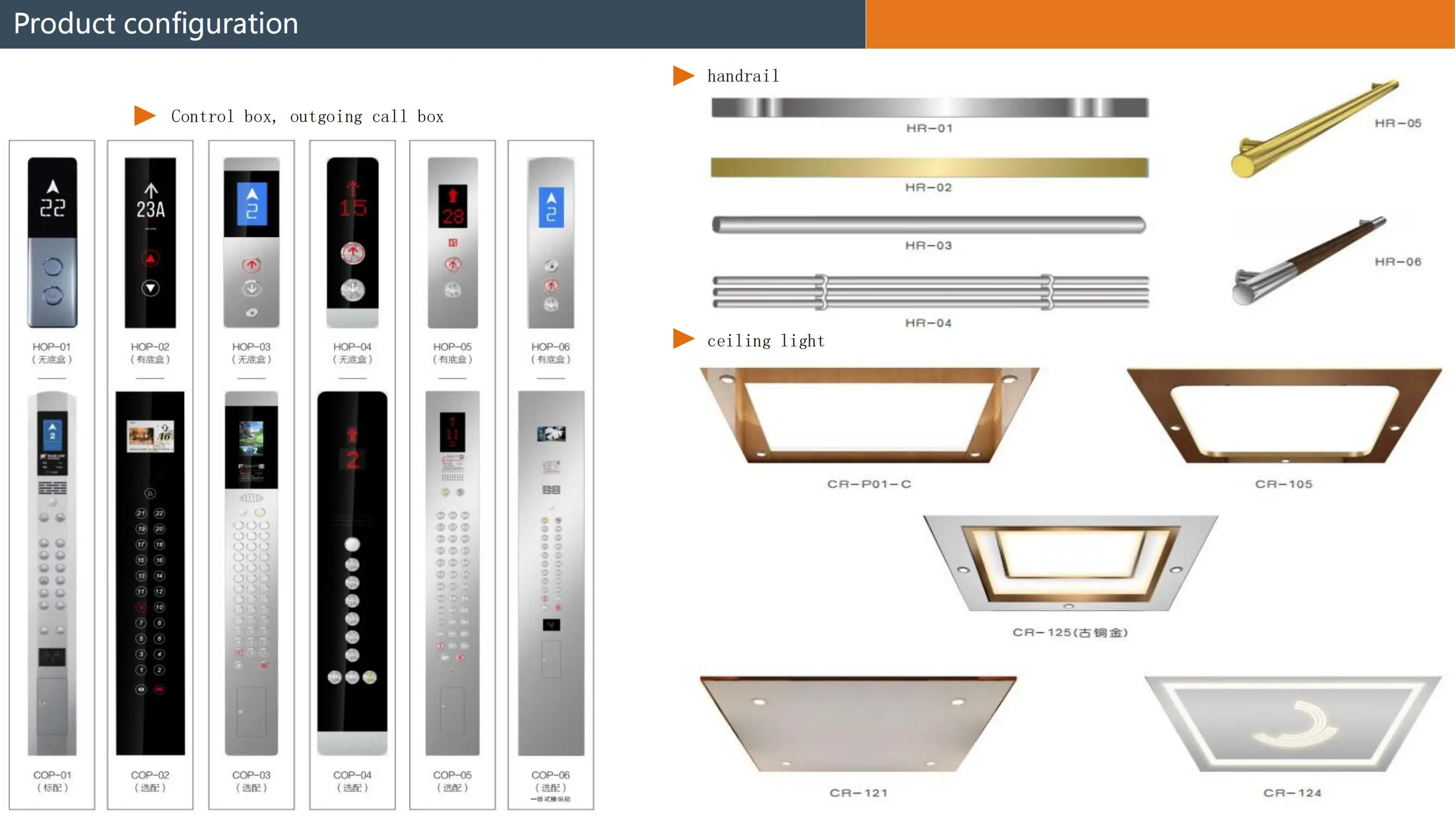Click the CR-124 crescent ceiling light
Viewport: 1456px width, 819px height.
pyautogui.click(x=1293, y=724)
